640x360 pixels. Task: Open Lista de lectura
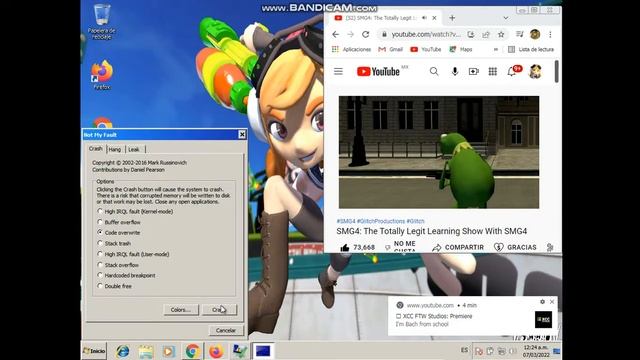click(531, 49)
